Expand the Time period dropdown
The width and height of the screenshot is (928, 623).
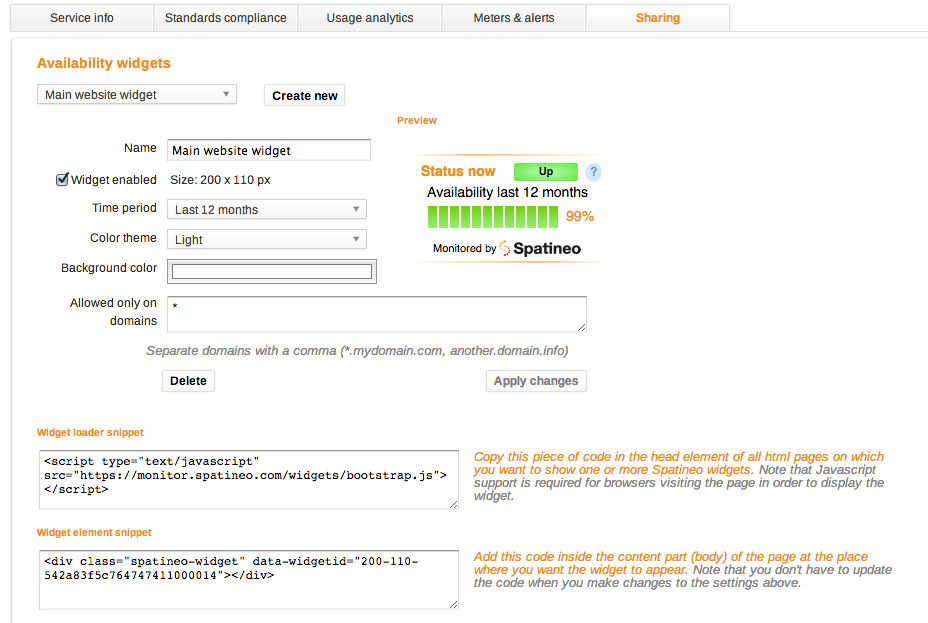click(267, 209)
